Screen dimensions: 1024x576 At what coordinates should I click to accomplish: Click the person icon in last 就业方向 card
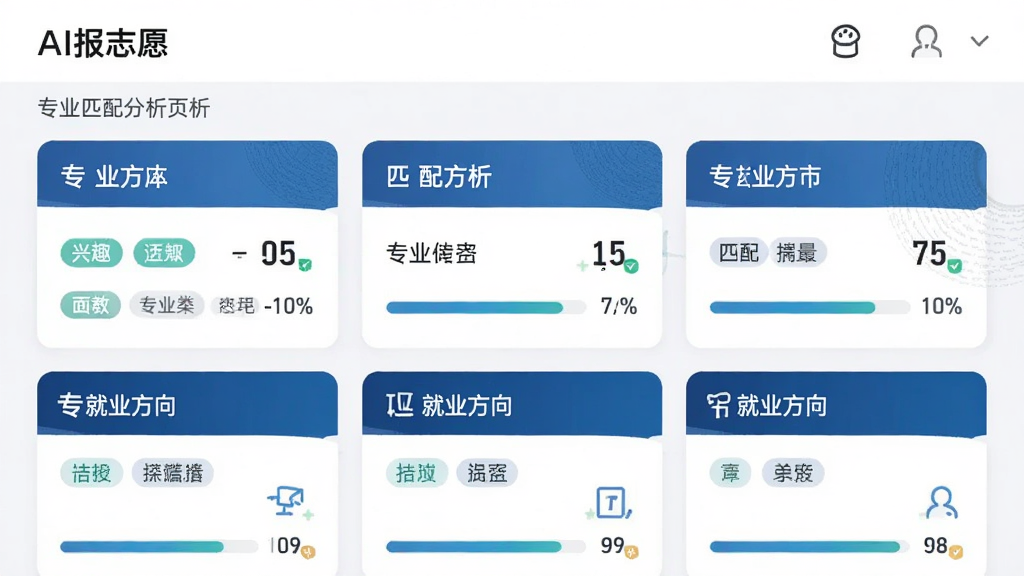pos(941,502)
